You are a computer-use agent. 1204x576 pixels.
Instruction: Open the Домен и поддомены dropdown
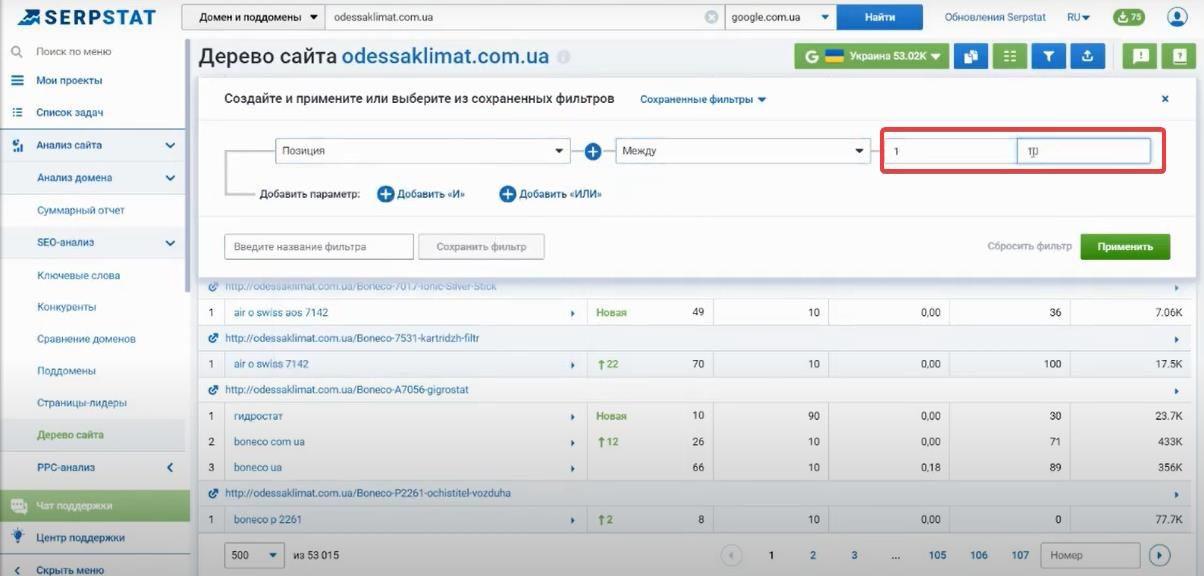(254, 17)
